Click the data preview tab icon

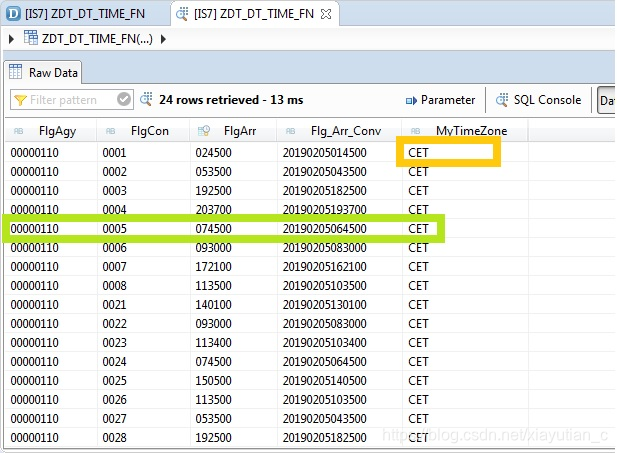pos(182,14)
